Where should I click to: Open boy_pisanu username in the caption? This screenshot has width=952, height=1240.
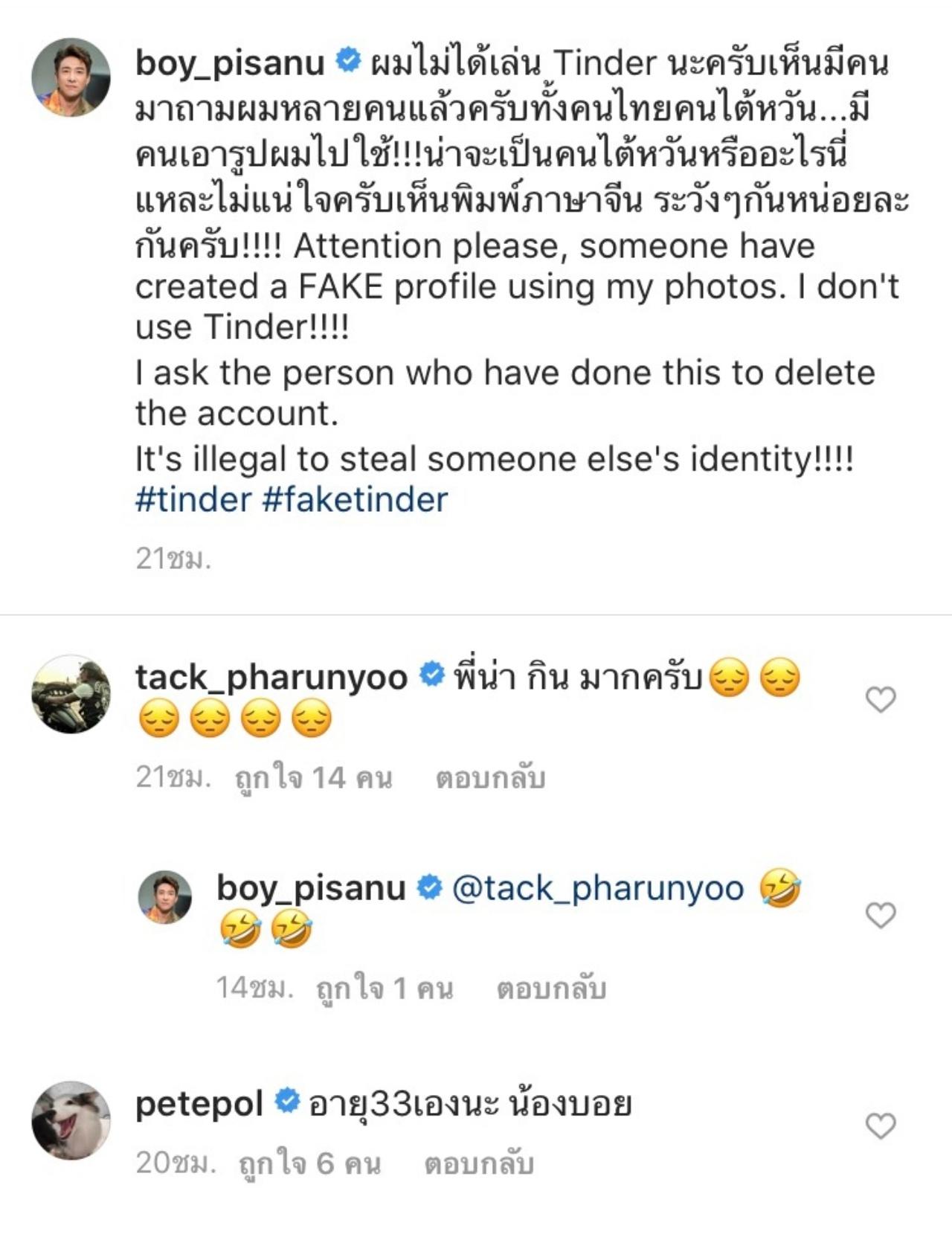coord(230,63)
